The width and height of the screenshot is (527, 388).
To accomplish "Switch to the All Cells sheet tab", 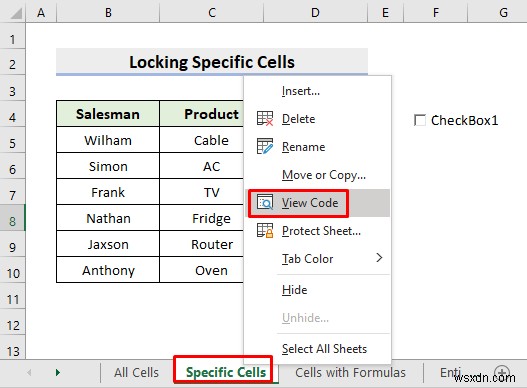I will click(136, 373).
